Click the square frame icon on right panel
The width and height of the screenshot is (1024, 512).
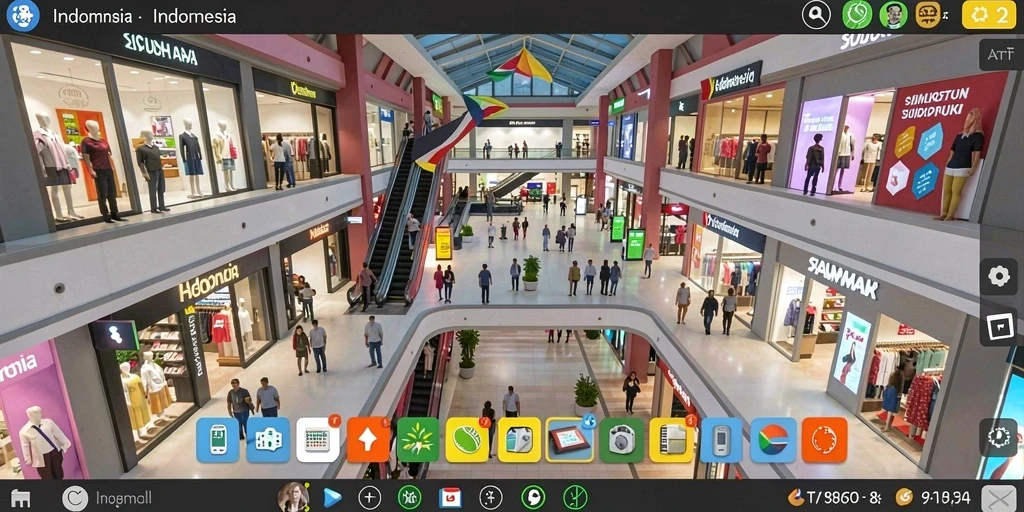tap(999, 327)
